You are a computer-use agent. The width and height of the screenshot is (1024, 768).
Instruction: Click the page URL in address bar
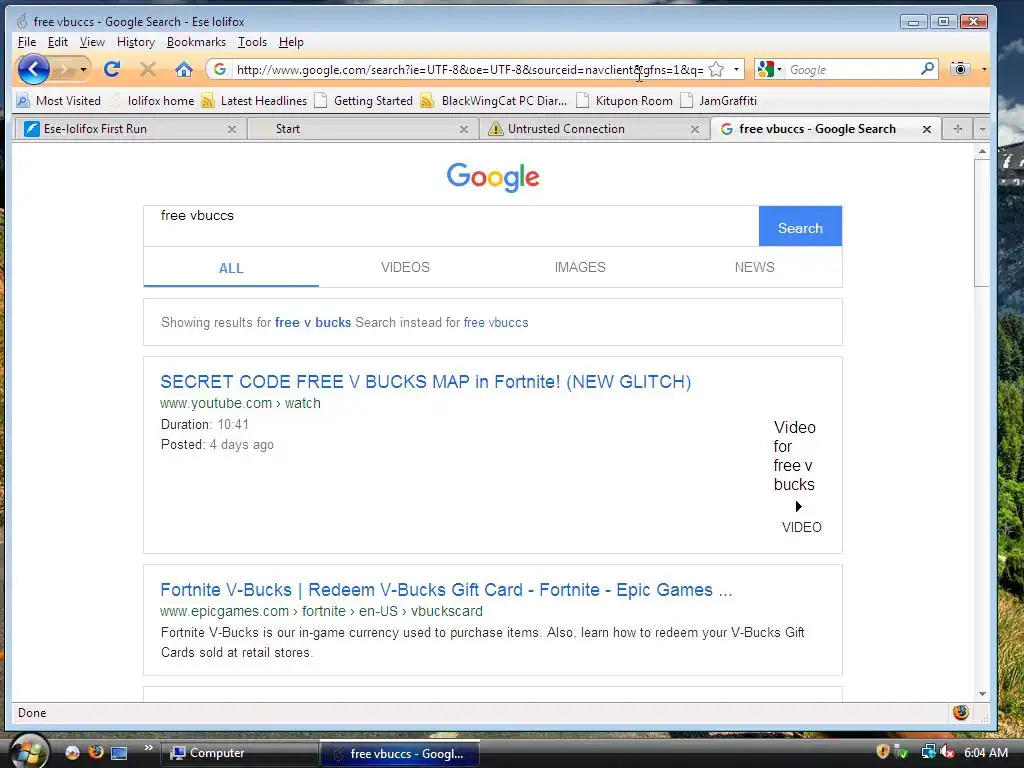(470, 69)
